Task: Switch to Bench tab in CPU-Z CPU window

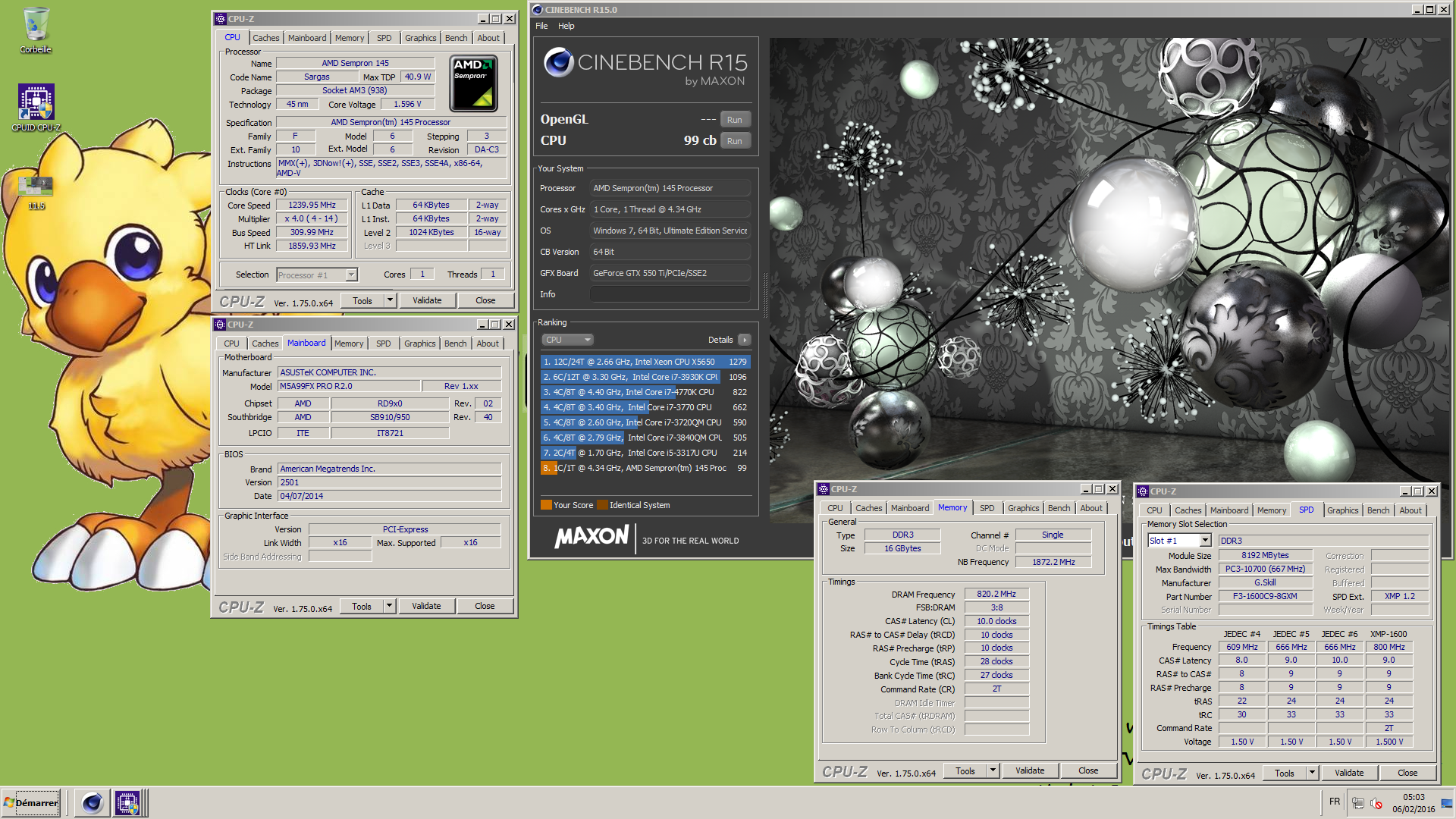Action: [x=457, y=38]
